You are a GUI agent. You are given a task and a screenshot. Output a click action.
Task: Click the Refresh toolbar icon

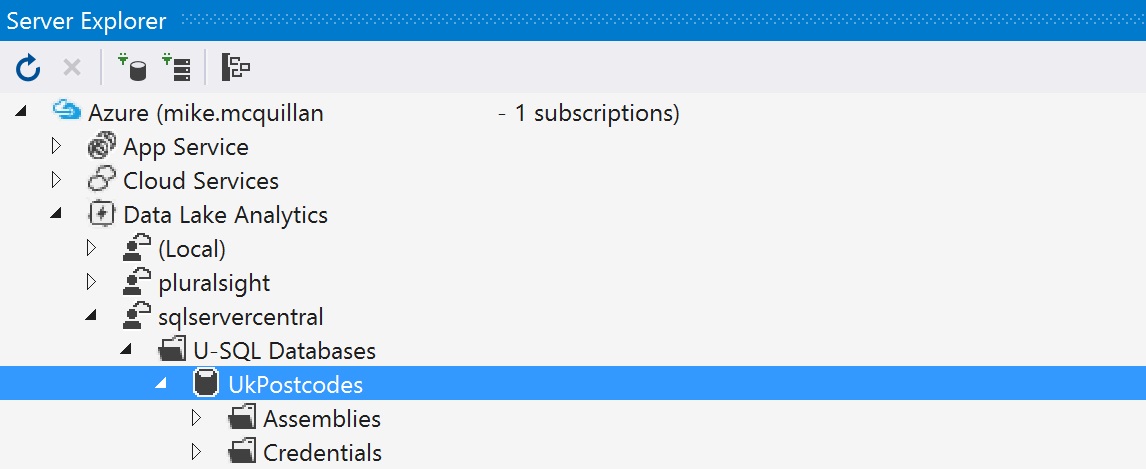[x=28, y=68]
